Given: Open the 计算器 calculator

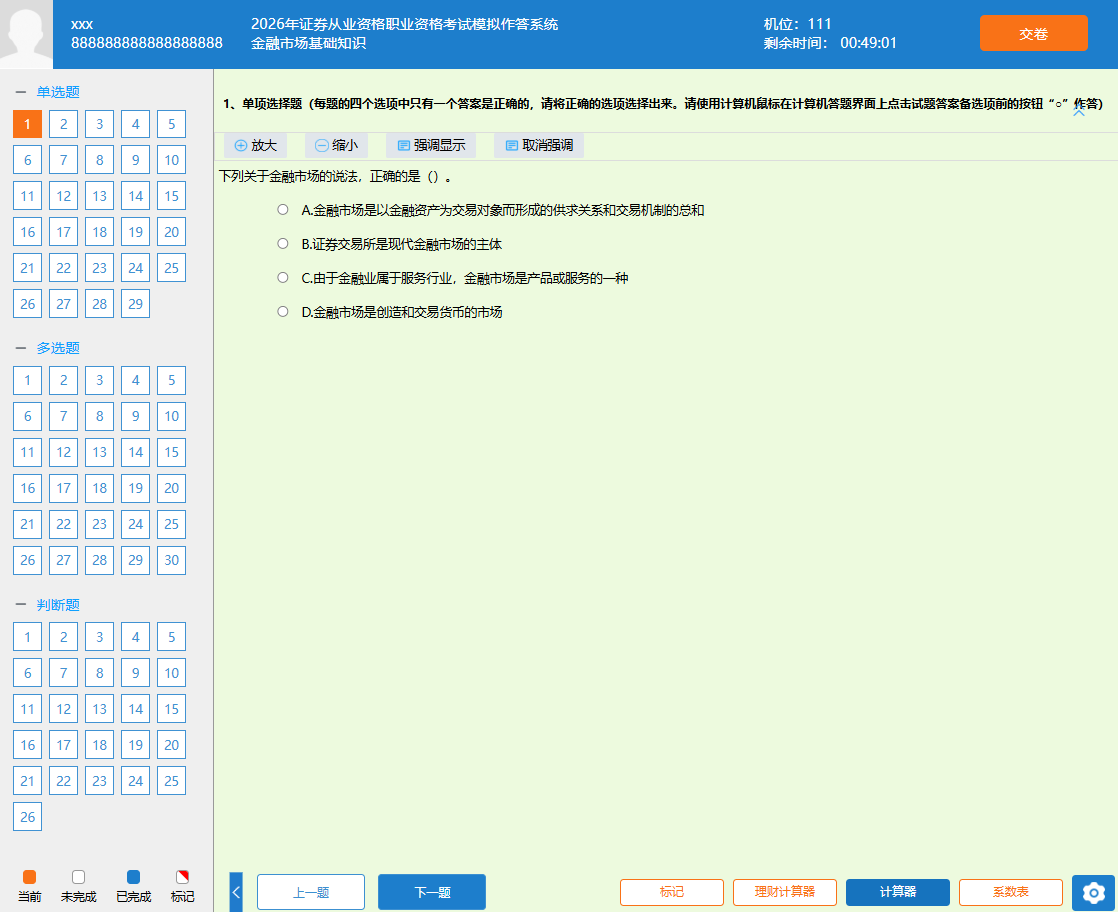Looking at the screenshot, I should click(x=898, y=892).
